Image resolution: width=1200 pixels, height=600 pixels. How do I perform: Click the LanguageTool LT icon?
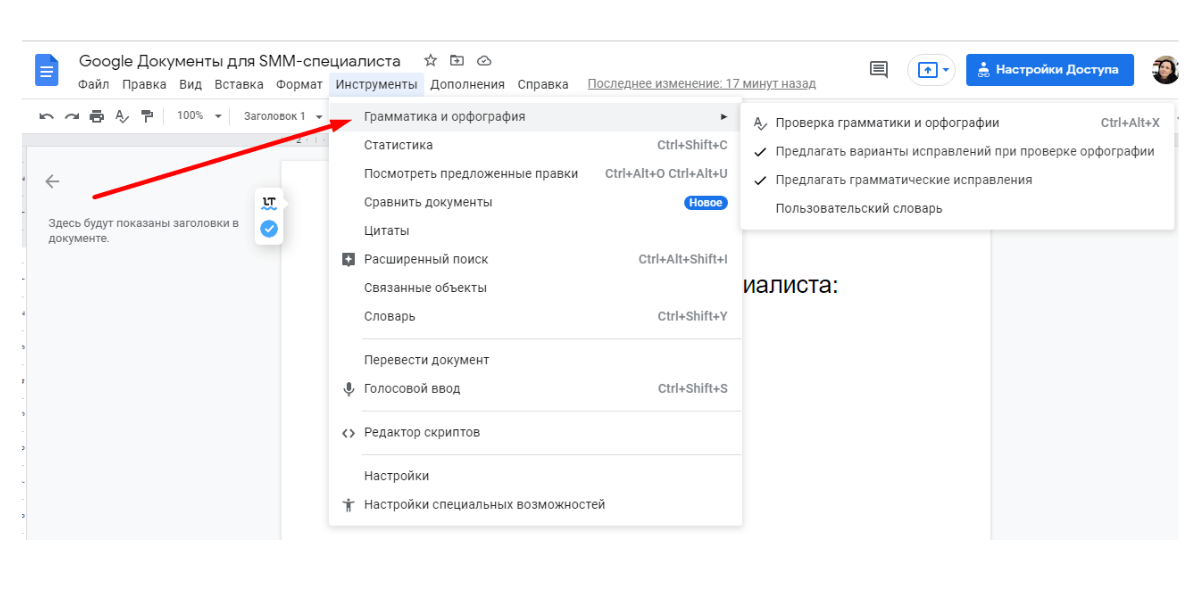268,202
